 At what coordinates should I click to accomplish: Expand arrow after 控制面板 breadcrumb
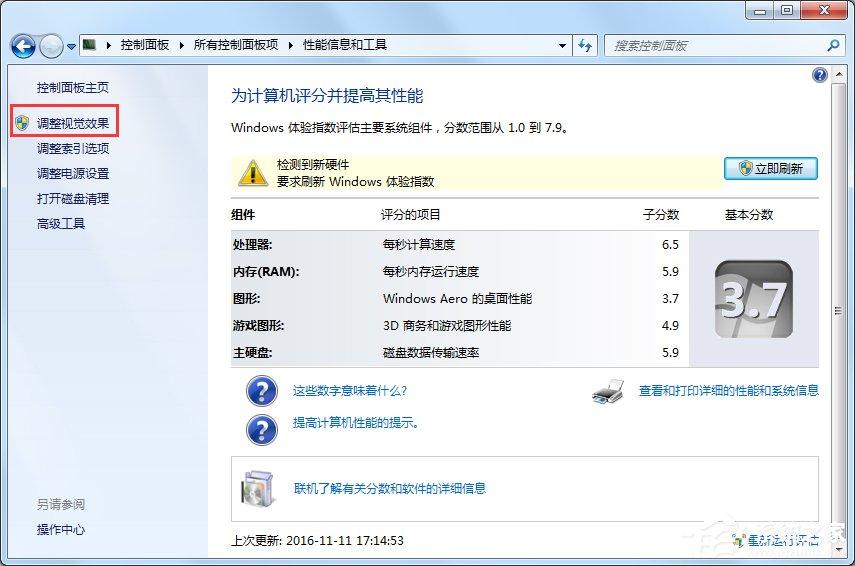(x=182, y=45)
